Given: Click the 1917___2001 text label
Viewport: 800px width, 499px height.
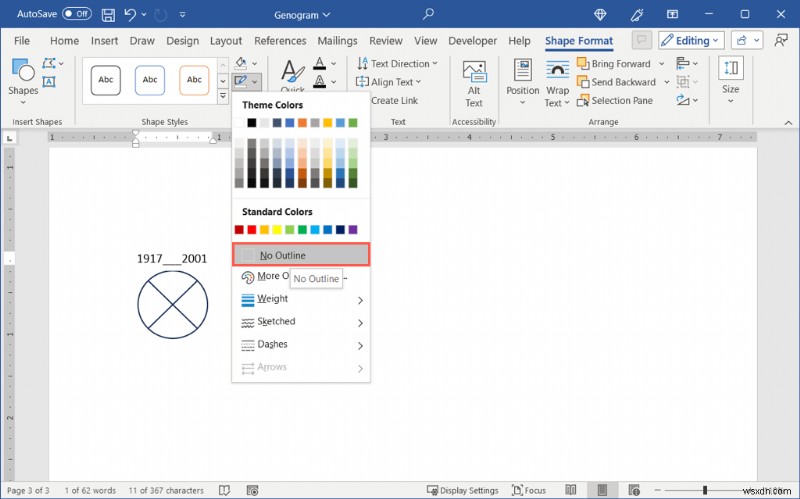Looking at the screenshot, I should (172, 259).
